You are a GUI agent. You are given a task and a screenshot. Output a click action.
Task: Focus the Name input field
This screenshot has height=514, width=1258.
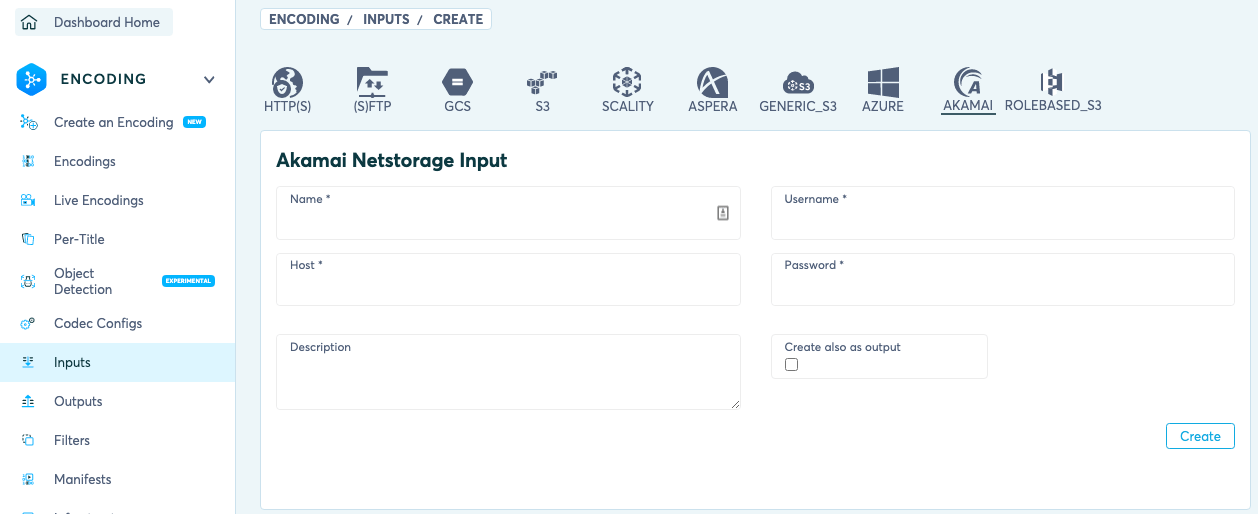[508, 213]
